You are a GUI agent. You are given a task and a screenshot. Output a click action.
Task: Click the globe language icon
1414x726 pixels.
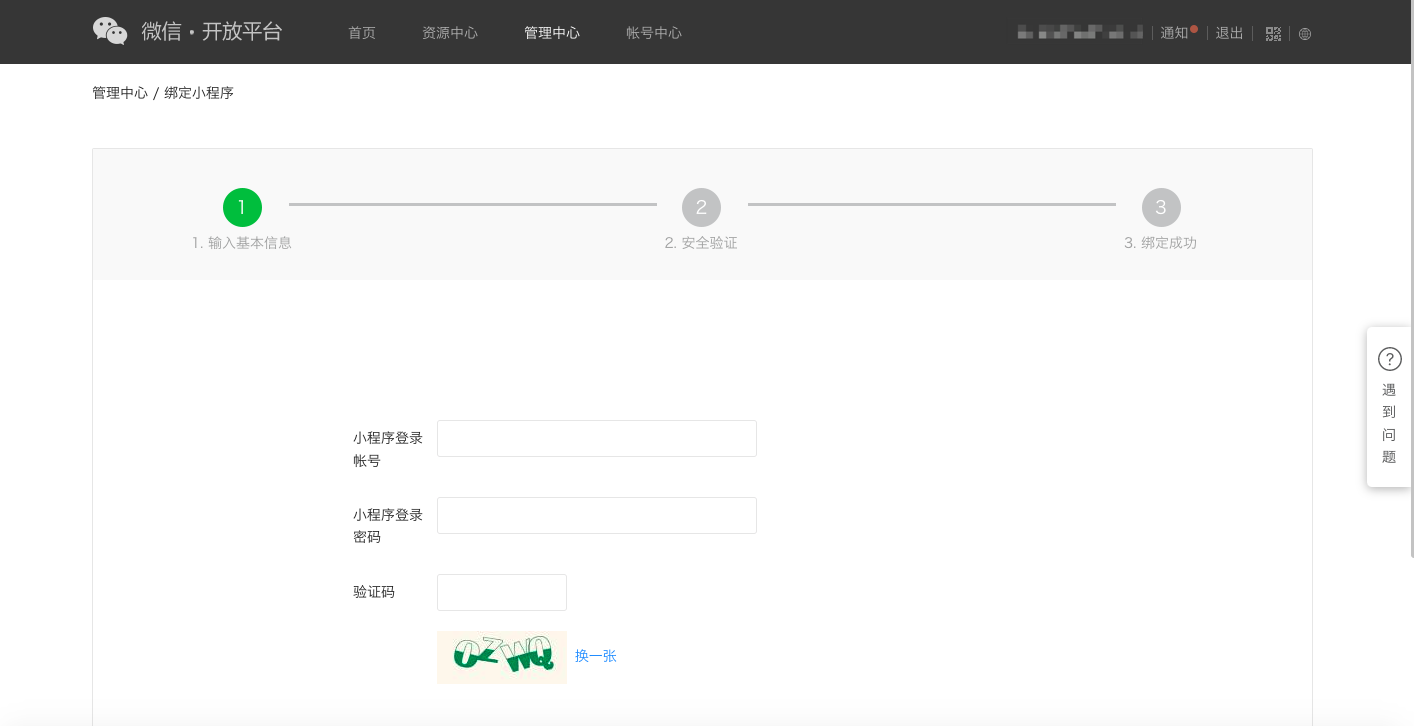1305,34
